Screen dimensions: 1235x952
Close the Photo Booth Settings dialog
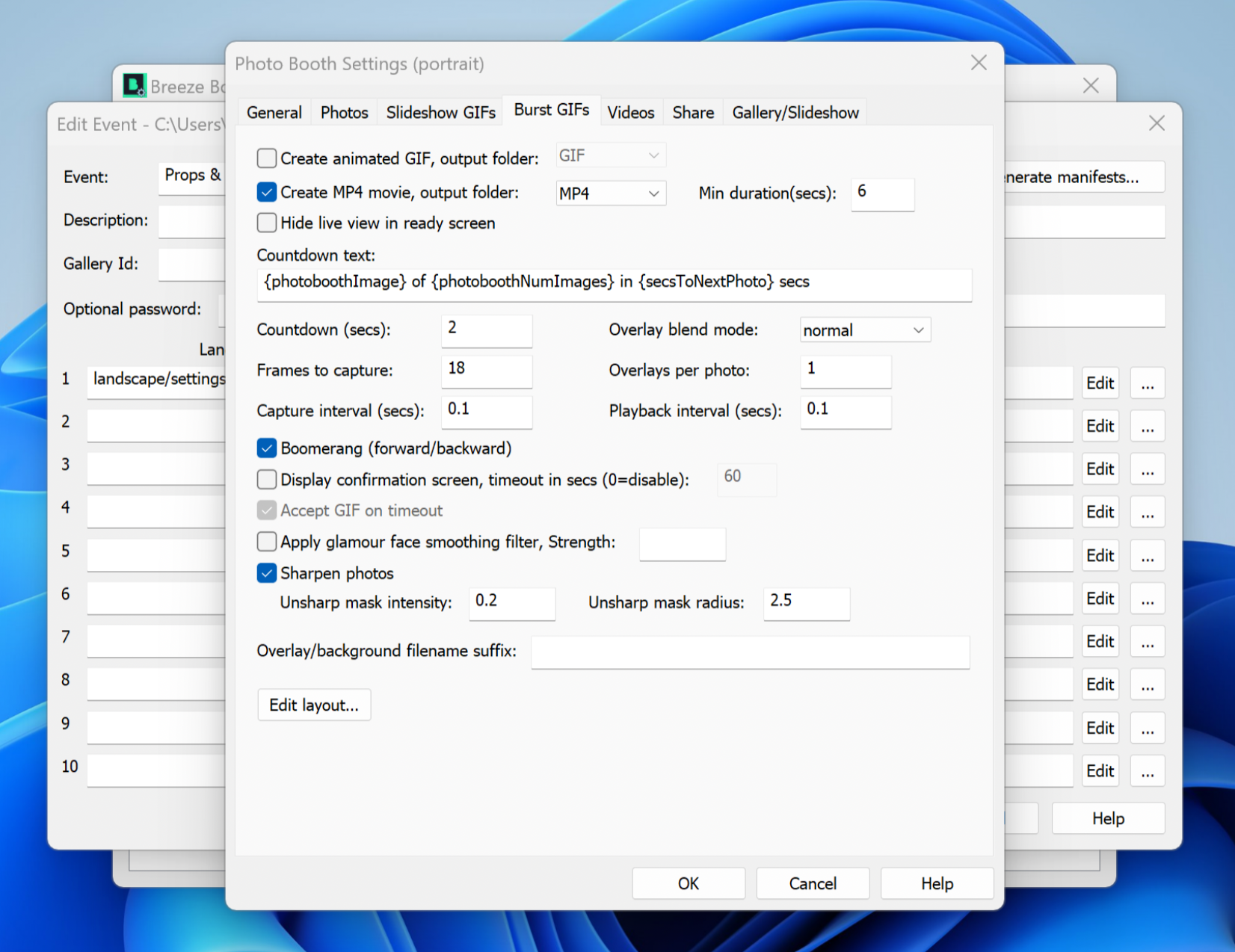(979, 63)
